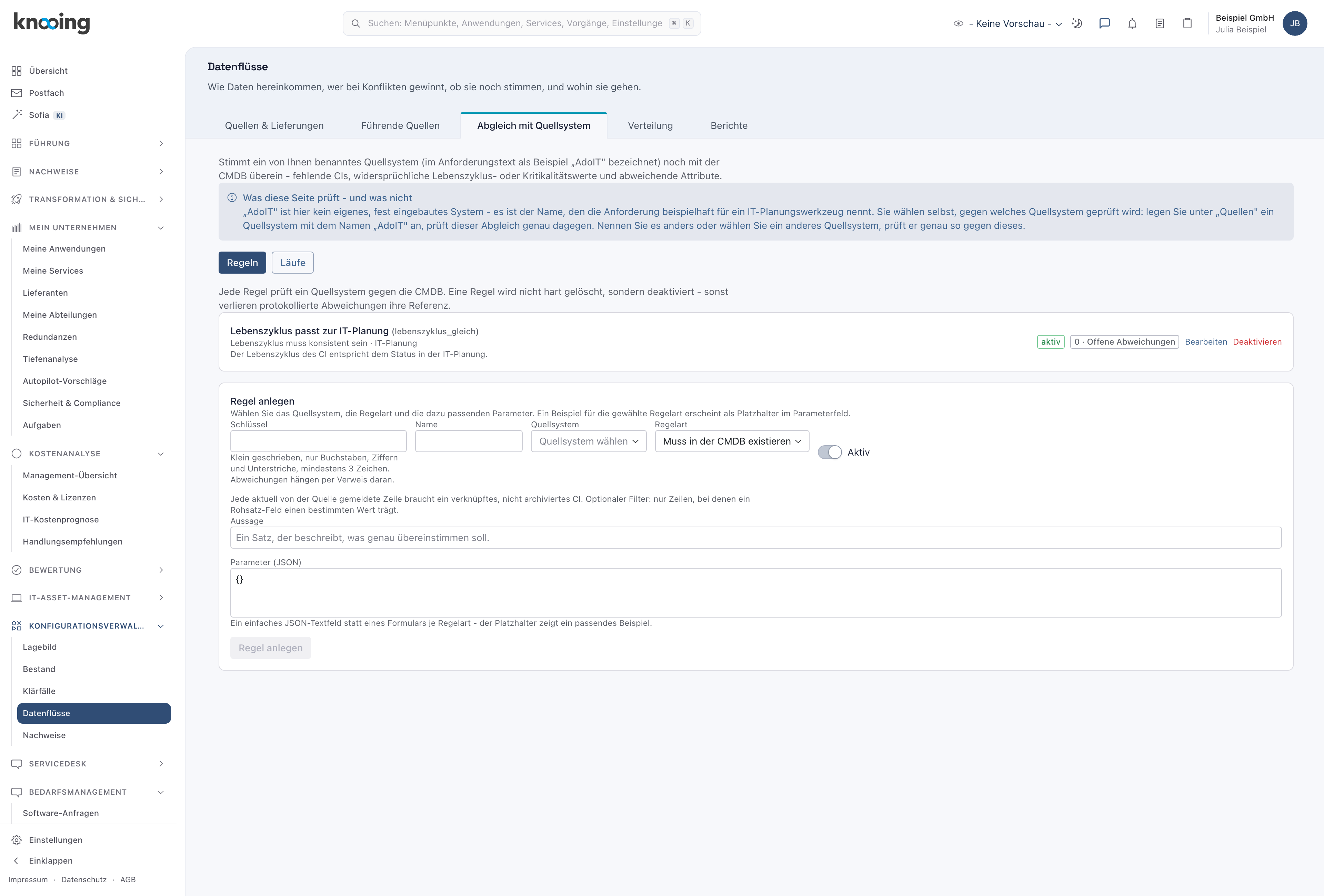
Task: Click Bearbeiten on the Lebenszyklus rule
Action: coord(1206,342)
